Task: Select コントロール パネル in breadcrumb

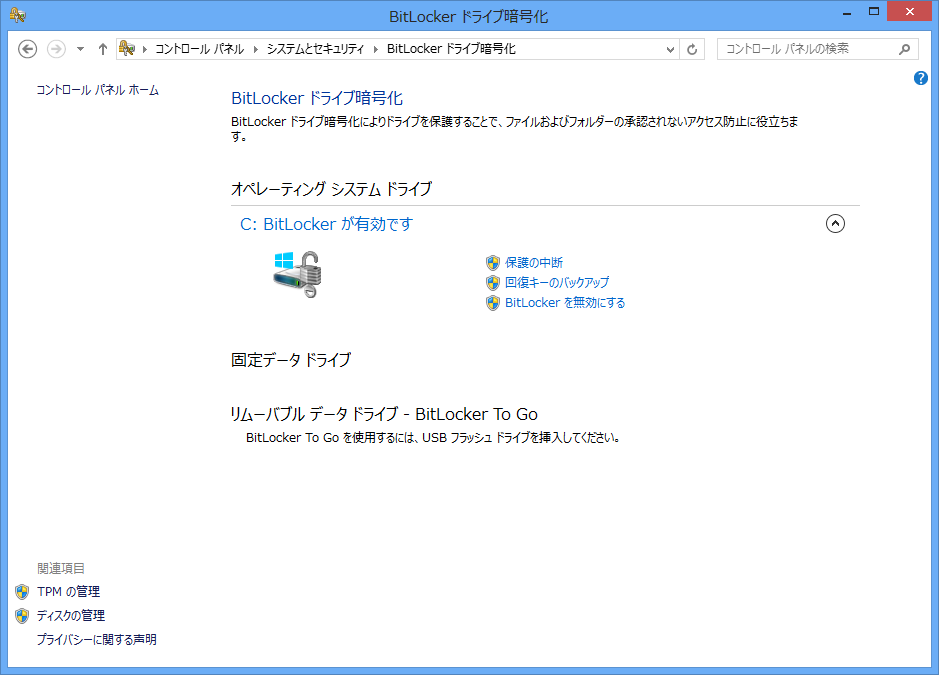Action: [x=199, y=49]
